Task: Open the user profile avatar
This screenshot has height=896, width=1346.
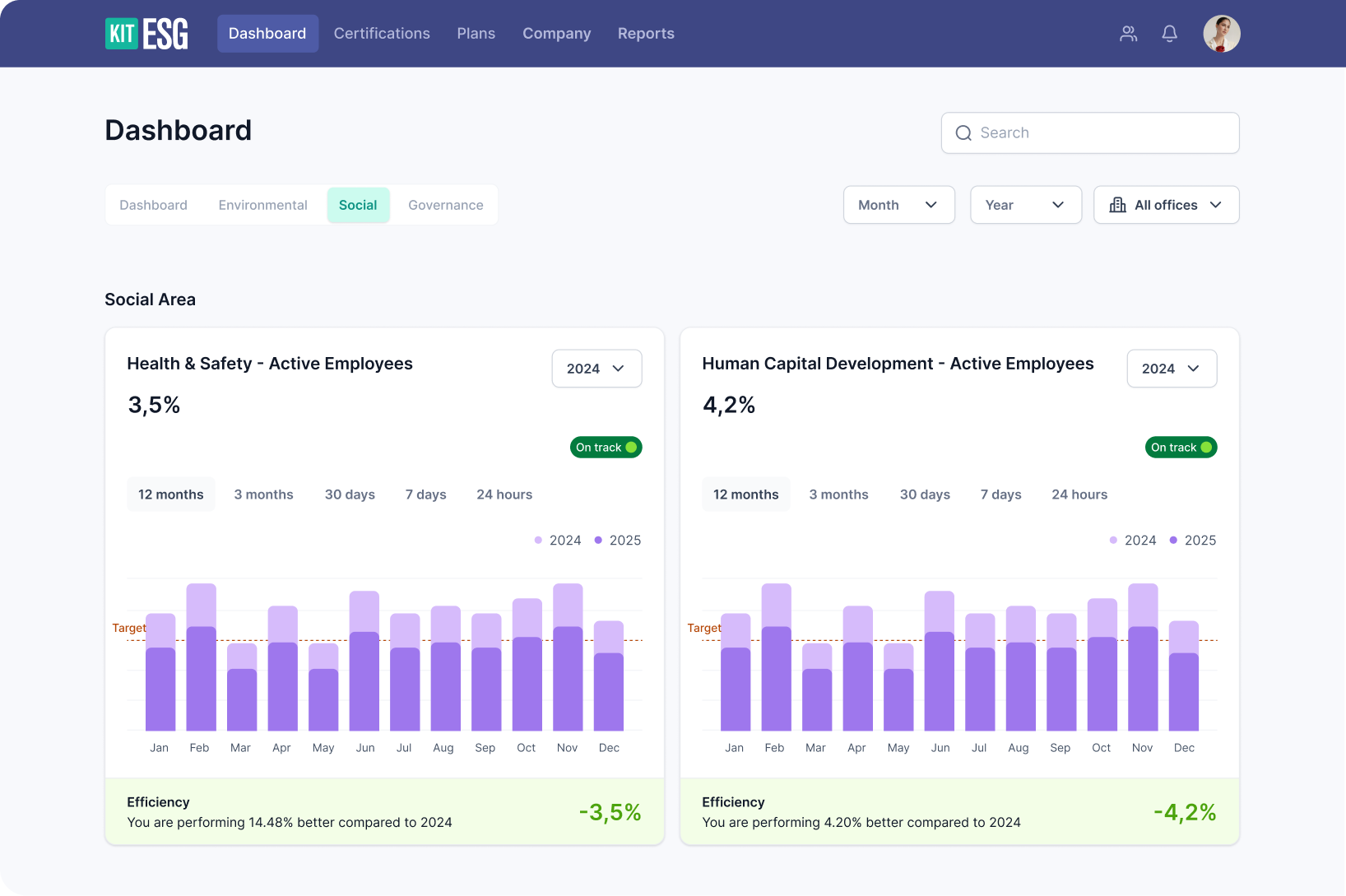Action: click(x=1221, y=34)
